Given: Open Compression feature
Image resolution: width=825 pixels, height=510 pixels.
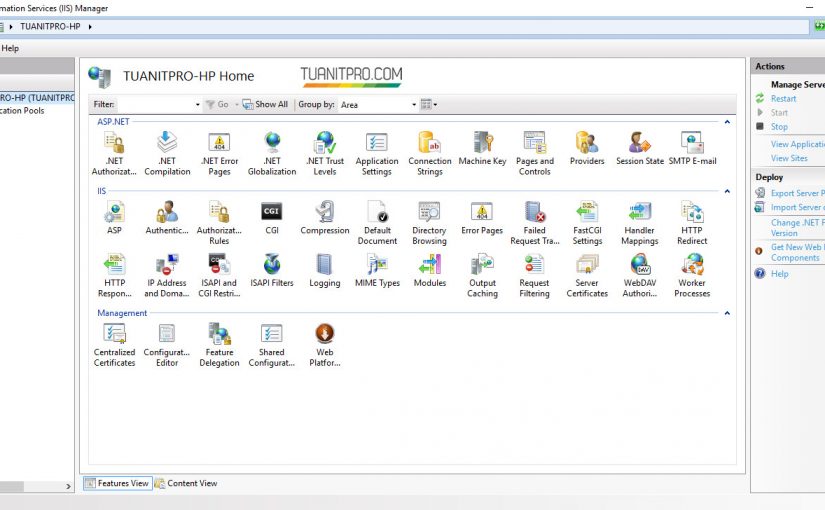Looking at the screenshot, I should click(325, 217).
